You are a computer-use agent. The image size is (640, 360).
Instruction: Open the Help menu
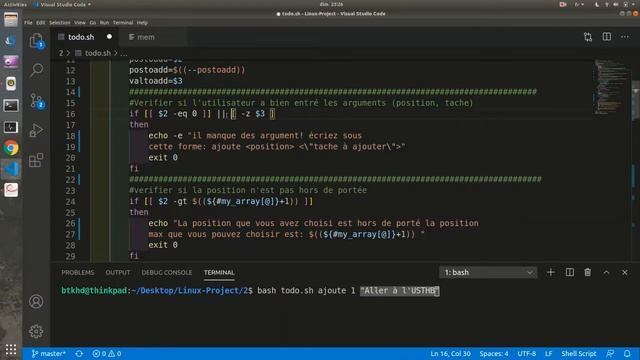coord(142,22)
